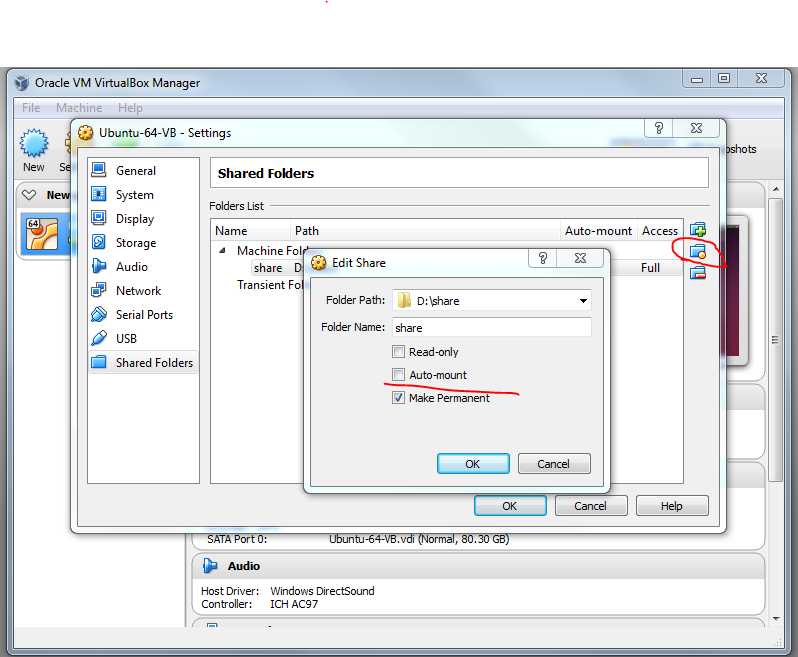Click the Auto-mount column header
Screen dimensions: 798x657
coord(598,231)
